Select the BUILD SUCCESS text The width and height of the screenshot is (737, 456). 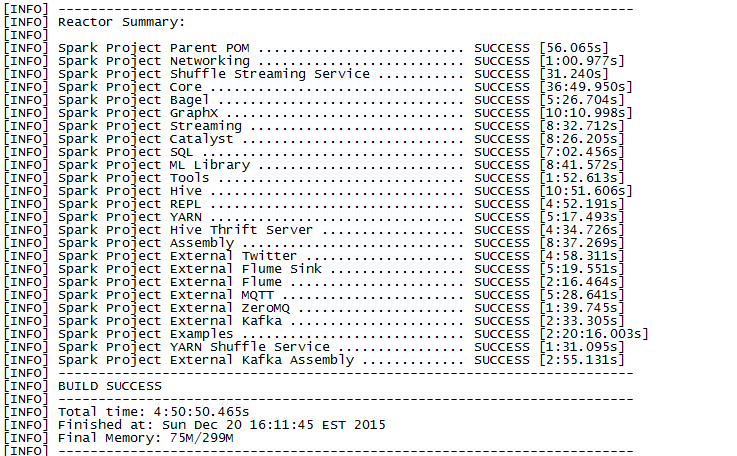[x=110, y=386]
